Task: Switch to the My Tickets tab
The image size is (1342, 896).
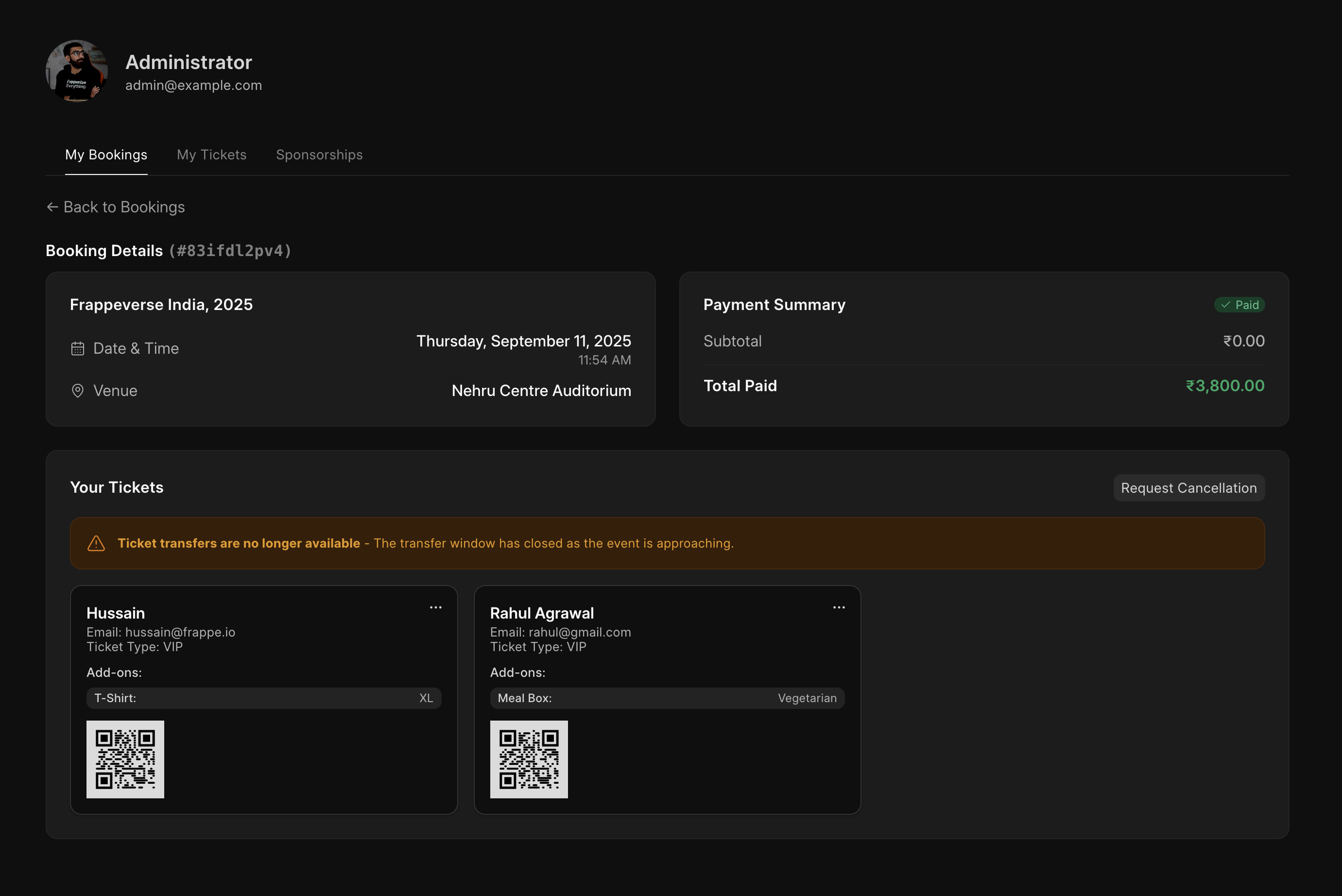Action: tap(211, 155)
